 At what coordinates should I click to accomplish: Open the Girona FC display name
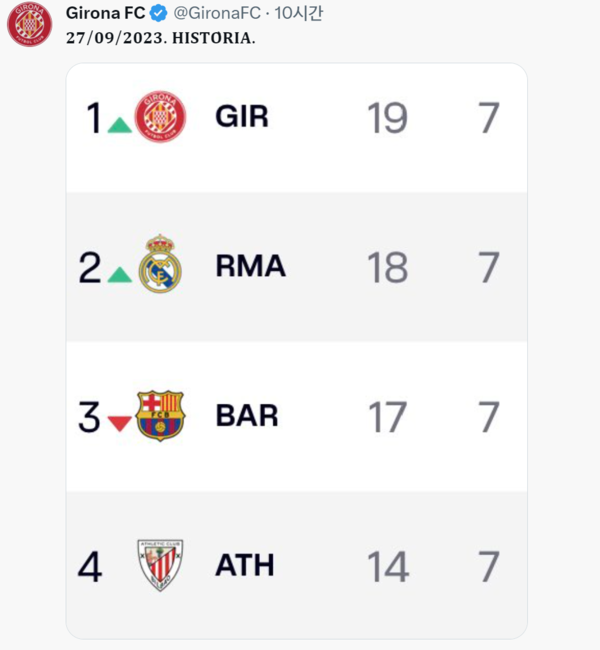pyautogui.click(x=105, y=14)
